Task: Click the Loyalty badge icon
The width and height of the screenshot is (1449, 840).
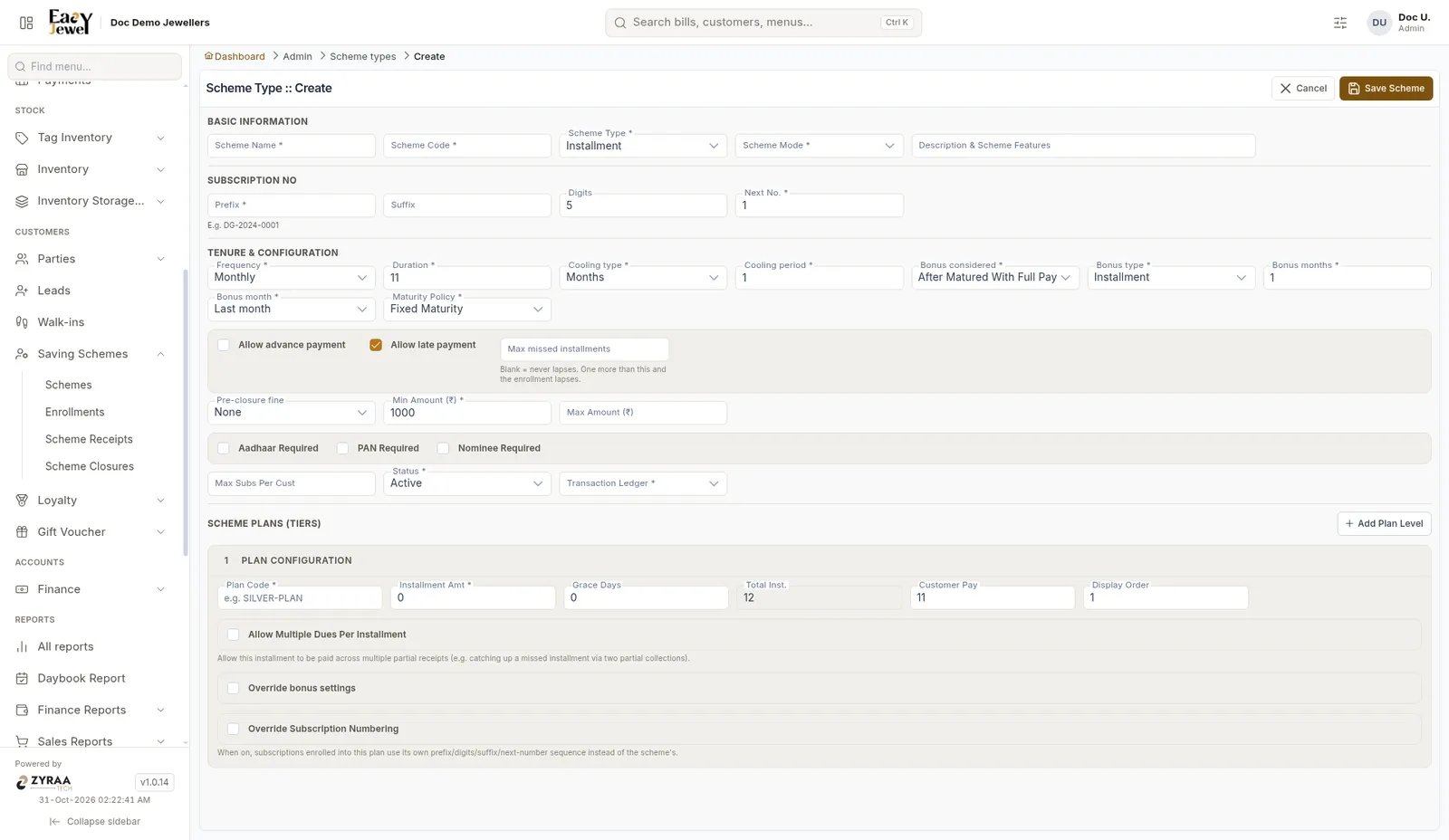Action: click(22, 501)
